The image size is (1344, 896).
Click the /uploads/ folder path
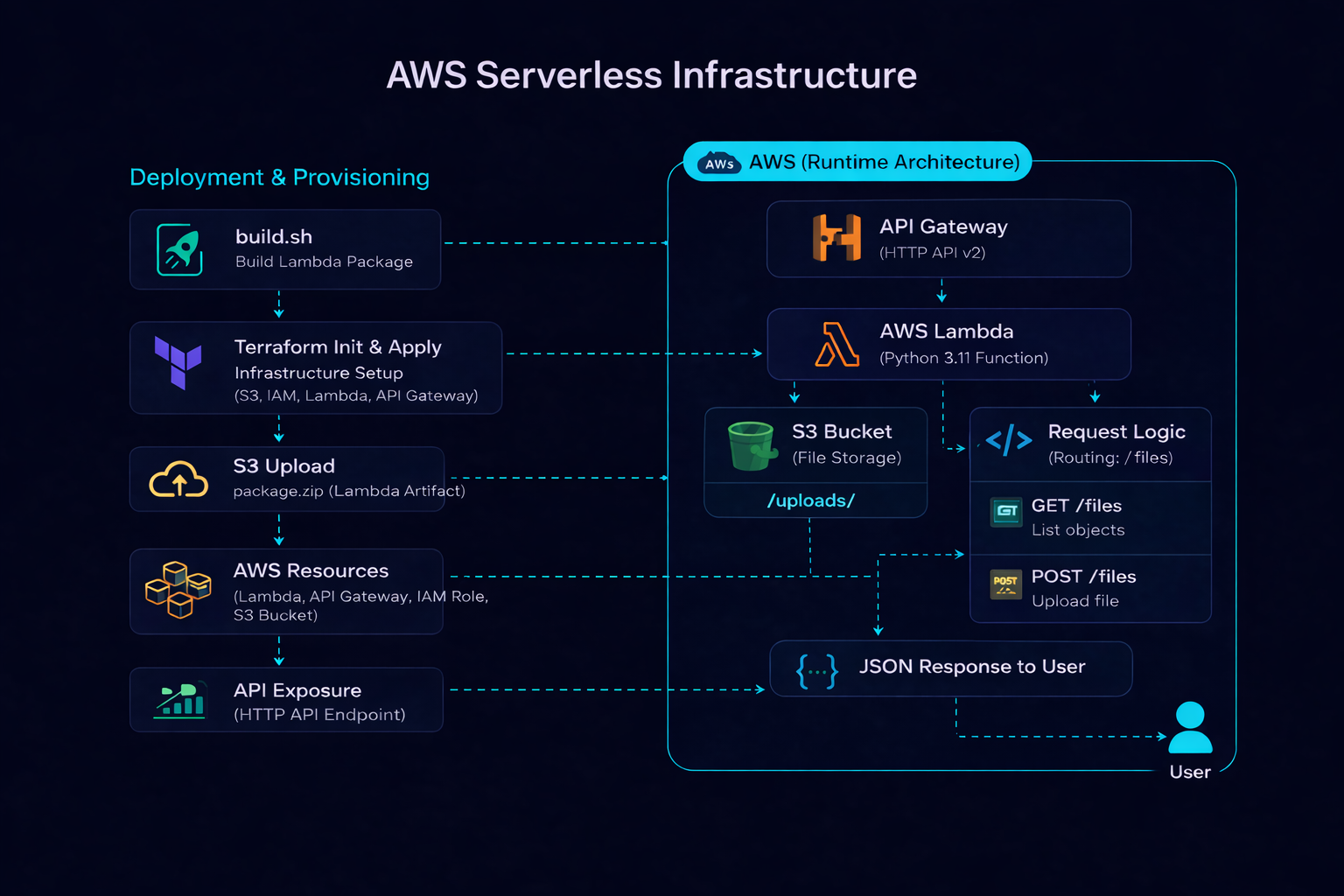click(811, 500)
